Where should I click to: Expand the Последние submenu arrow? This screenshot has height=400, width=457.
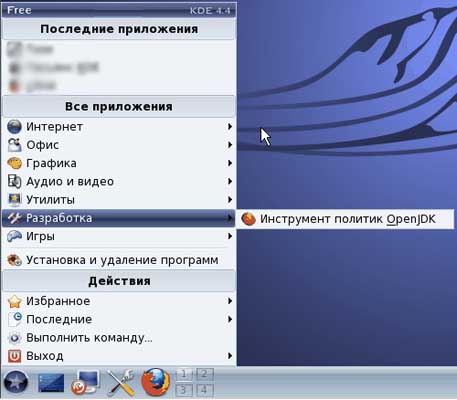pos(230,319)
